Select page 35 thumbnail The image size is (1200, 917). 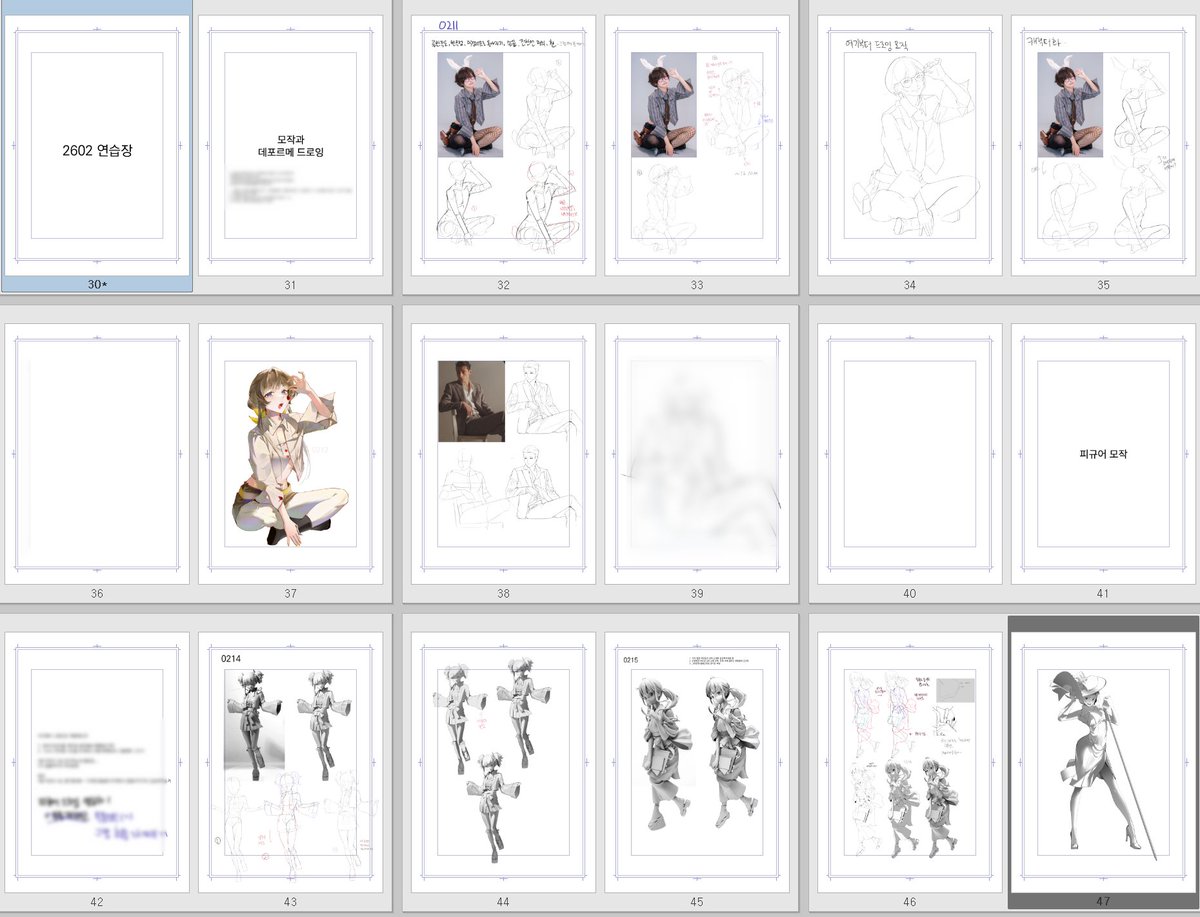1103,145
